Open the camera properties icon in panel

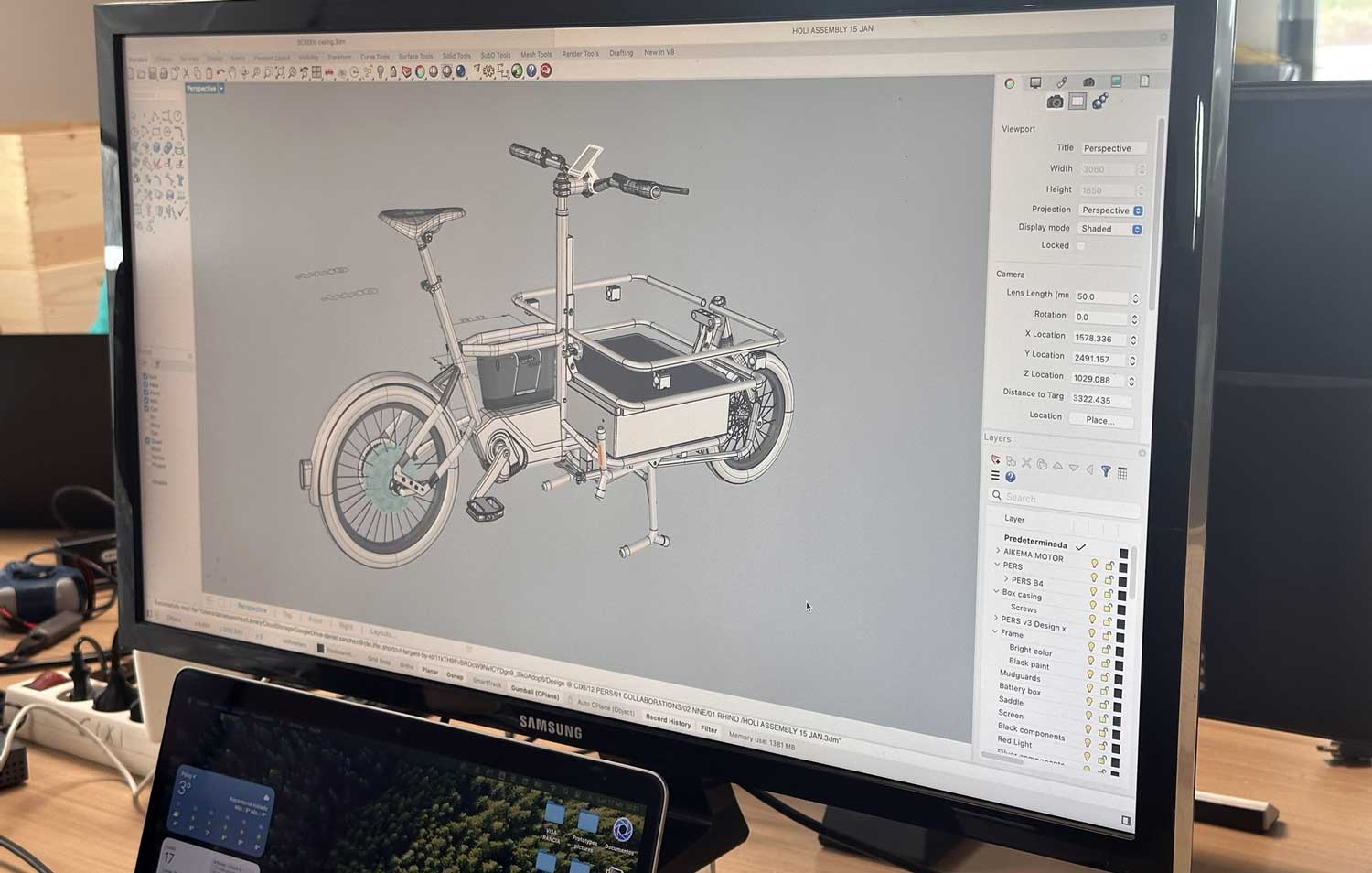point(1055,102)
